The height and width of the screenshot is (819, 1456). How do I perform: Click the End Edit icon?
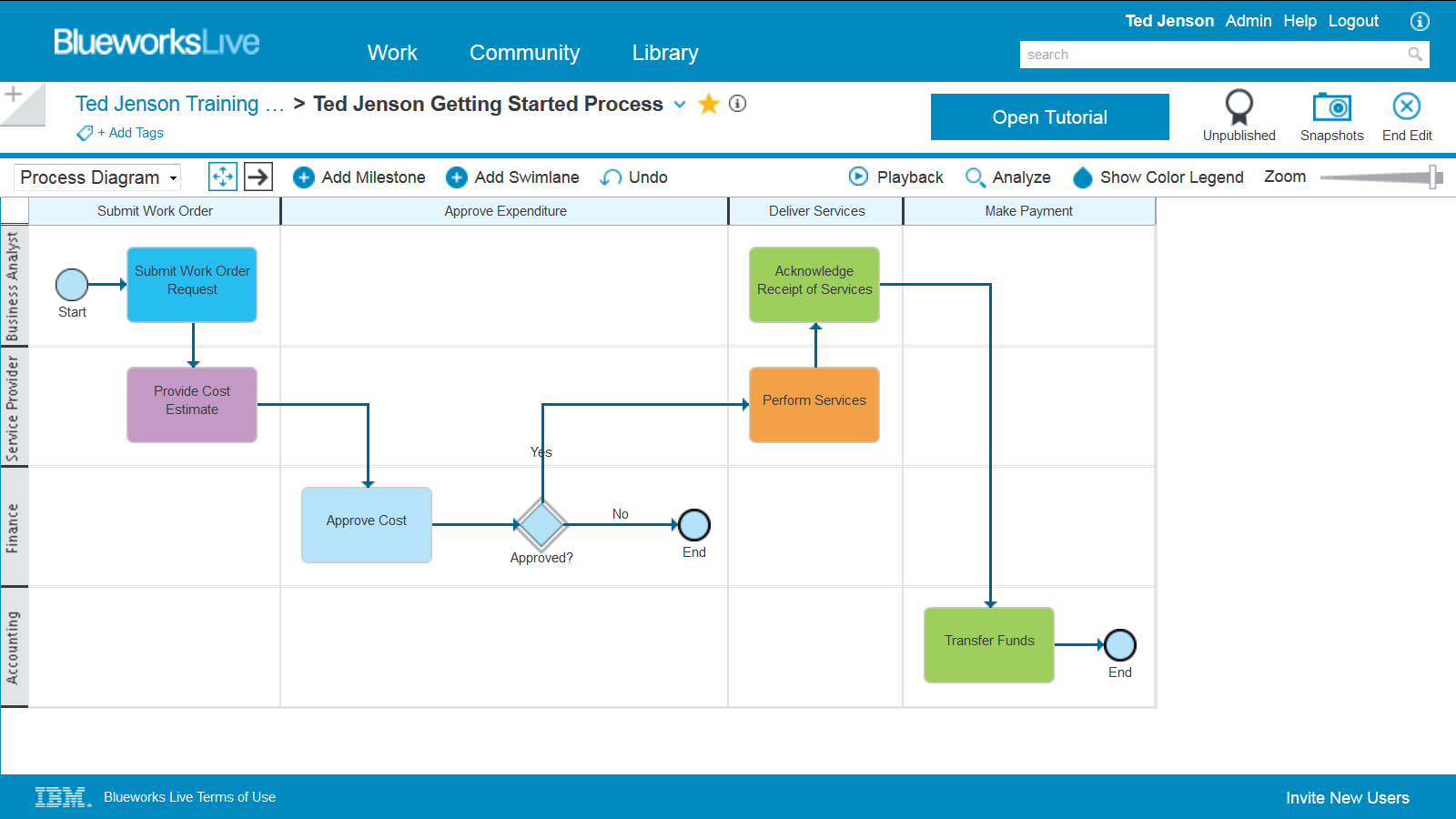(x=1405, y=106)
